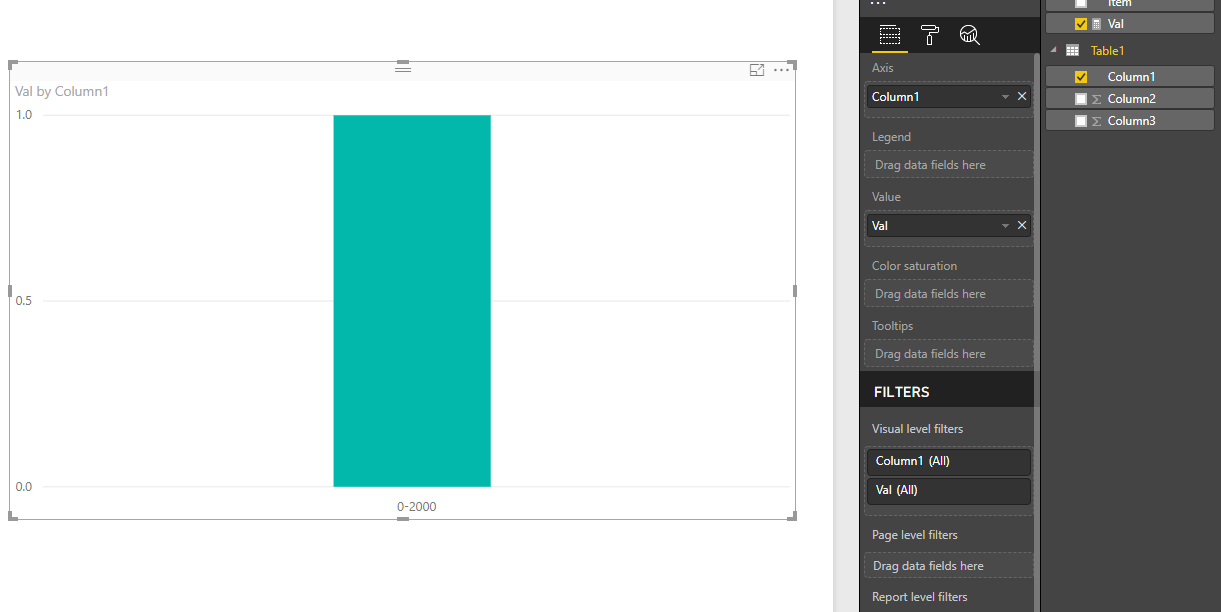The height and width of the screenshot is (612, 1221).
Task: Expand the Column1 (All) visual filter
Action: pos(948,461)
